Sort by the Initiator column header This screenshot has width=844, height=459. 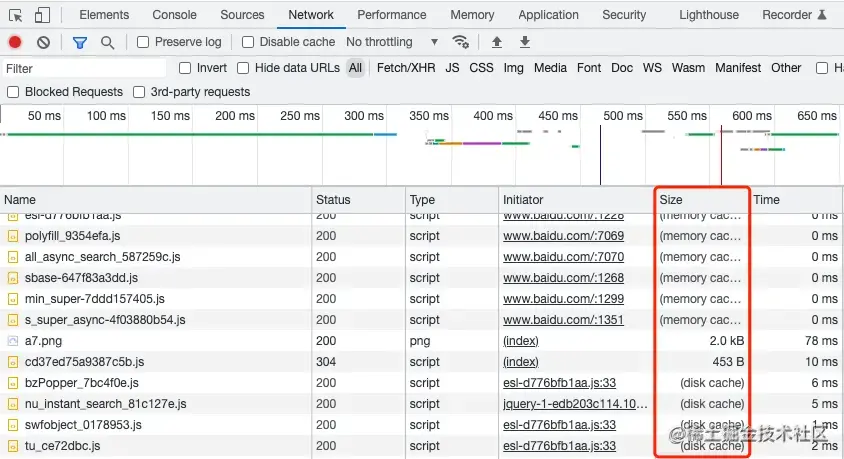[576, 200]
